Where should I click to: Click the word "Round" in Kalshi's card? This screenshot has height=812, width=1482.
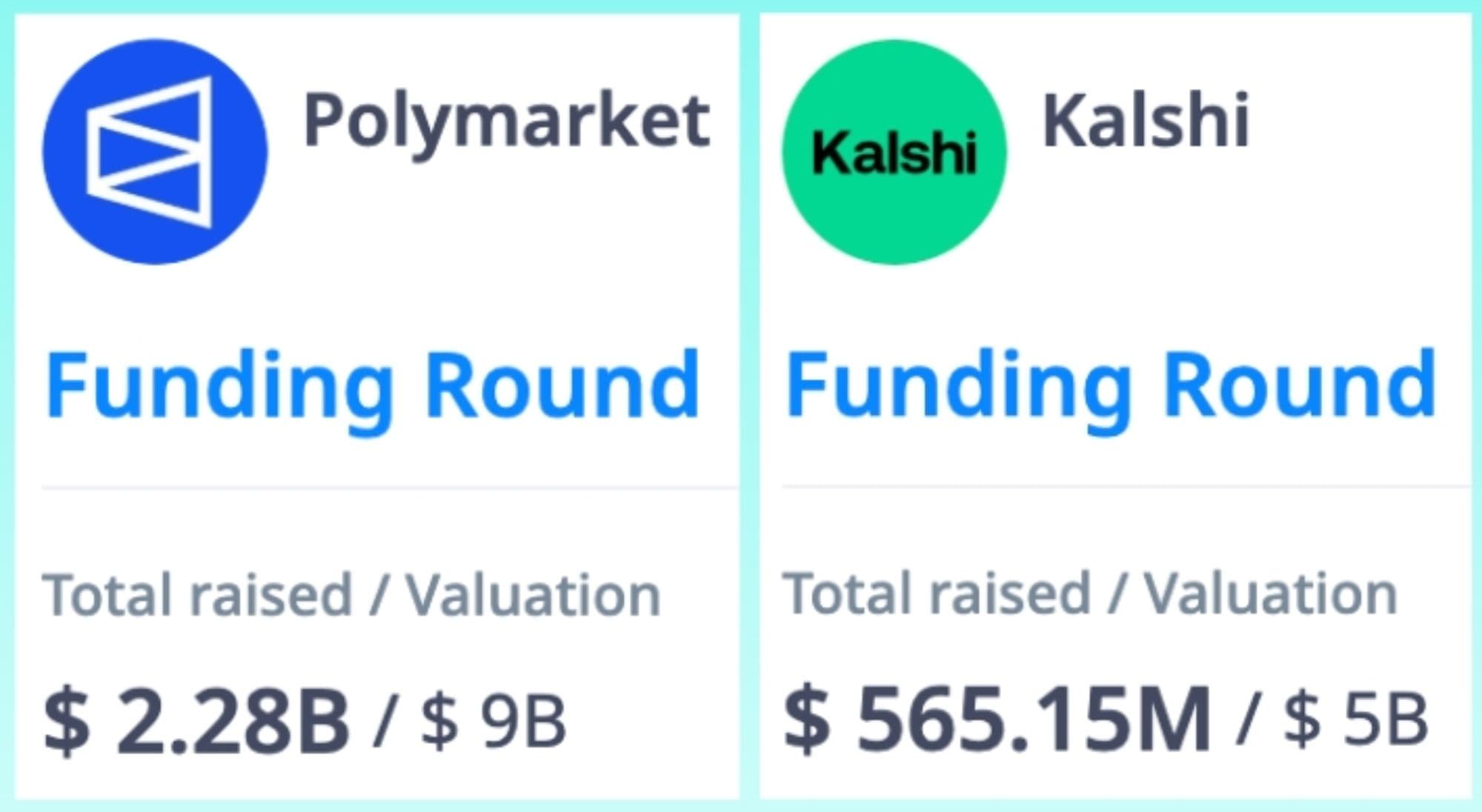click(x=1300, y=387)
